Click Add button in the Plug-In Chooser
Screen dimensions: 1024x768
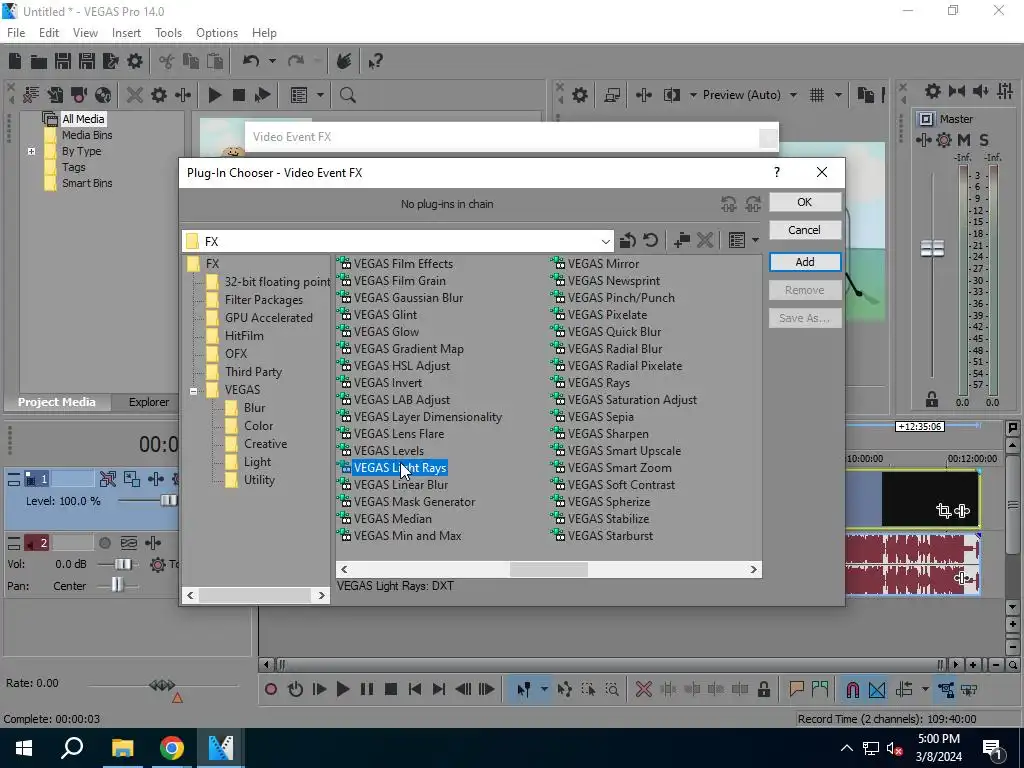pos(805,262)
